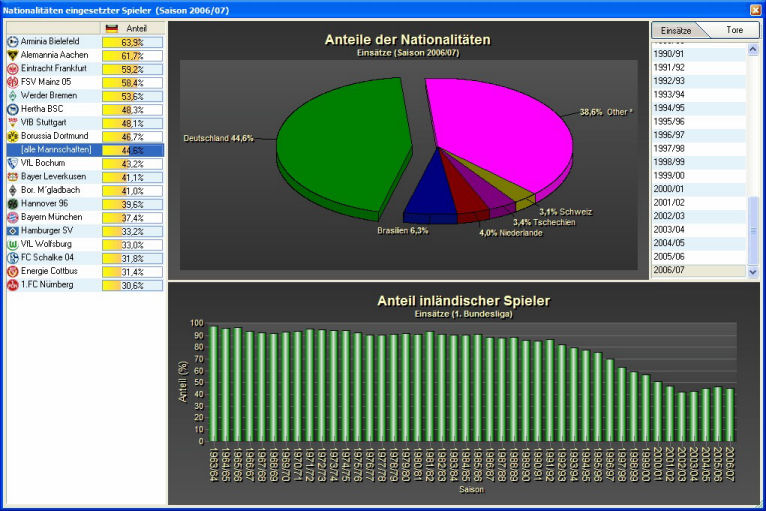
Task: Select season 1997/98 in the list
Action: tap(699, 148)
